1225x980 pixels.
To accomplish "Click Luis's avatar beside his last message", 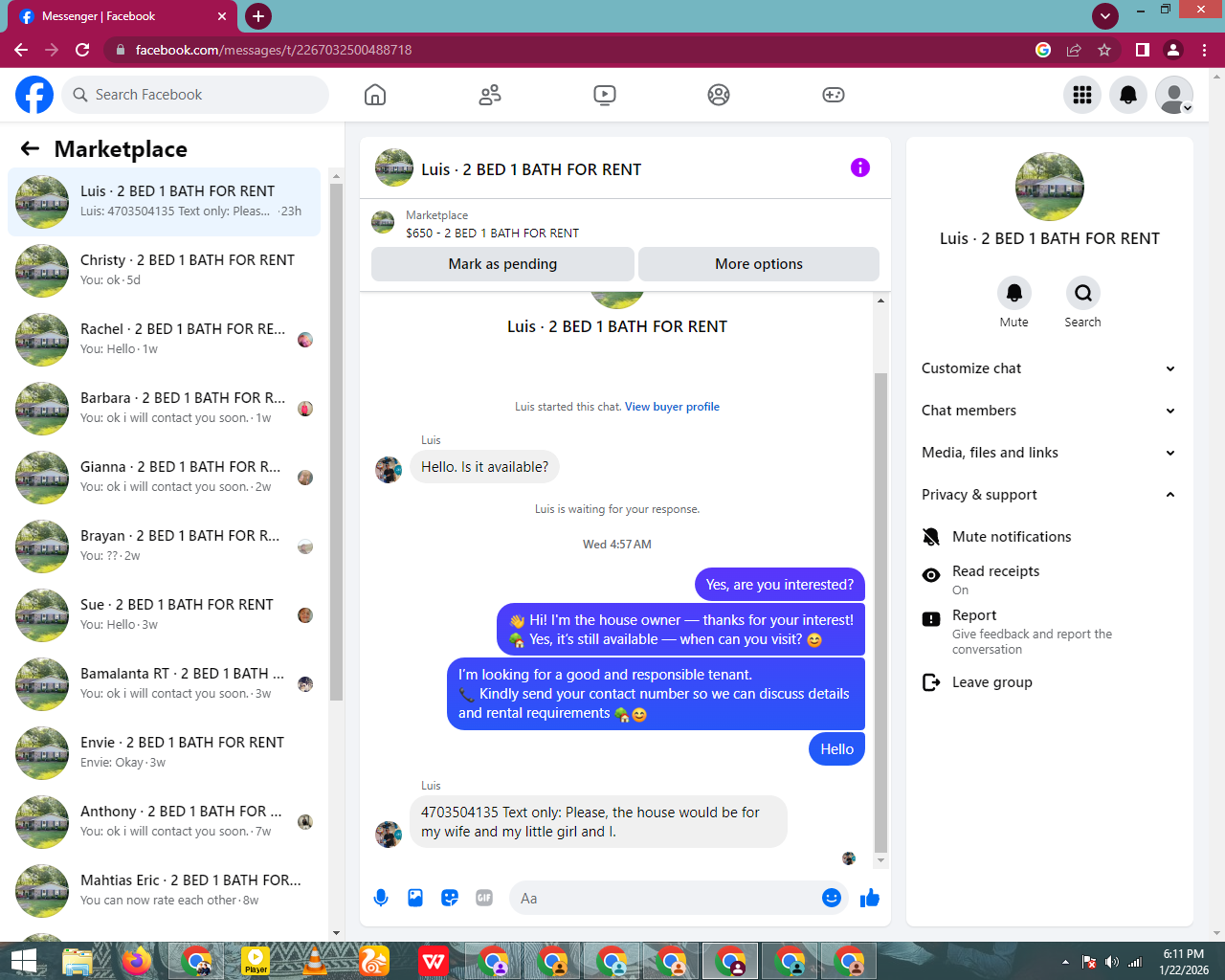I will [389, 835].
